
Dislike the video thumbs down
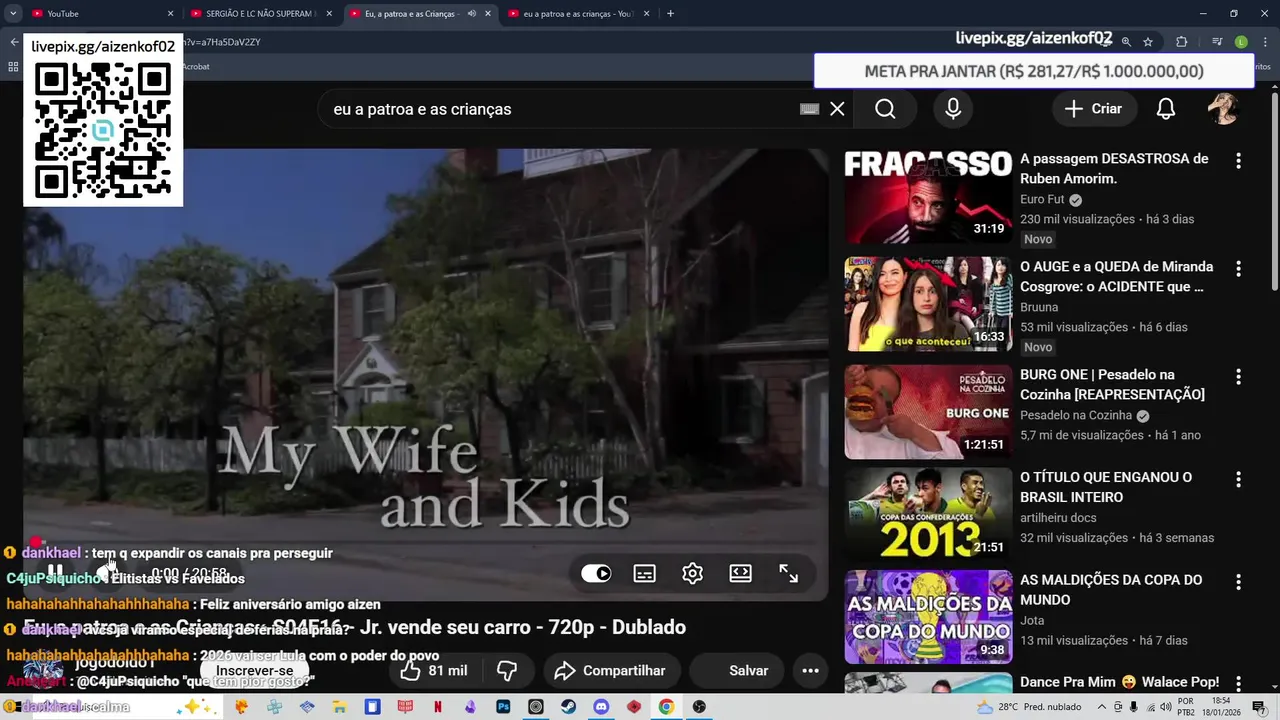point(507,670)
